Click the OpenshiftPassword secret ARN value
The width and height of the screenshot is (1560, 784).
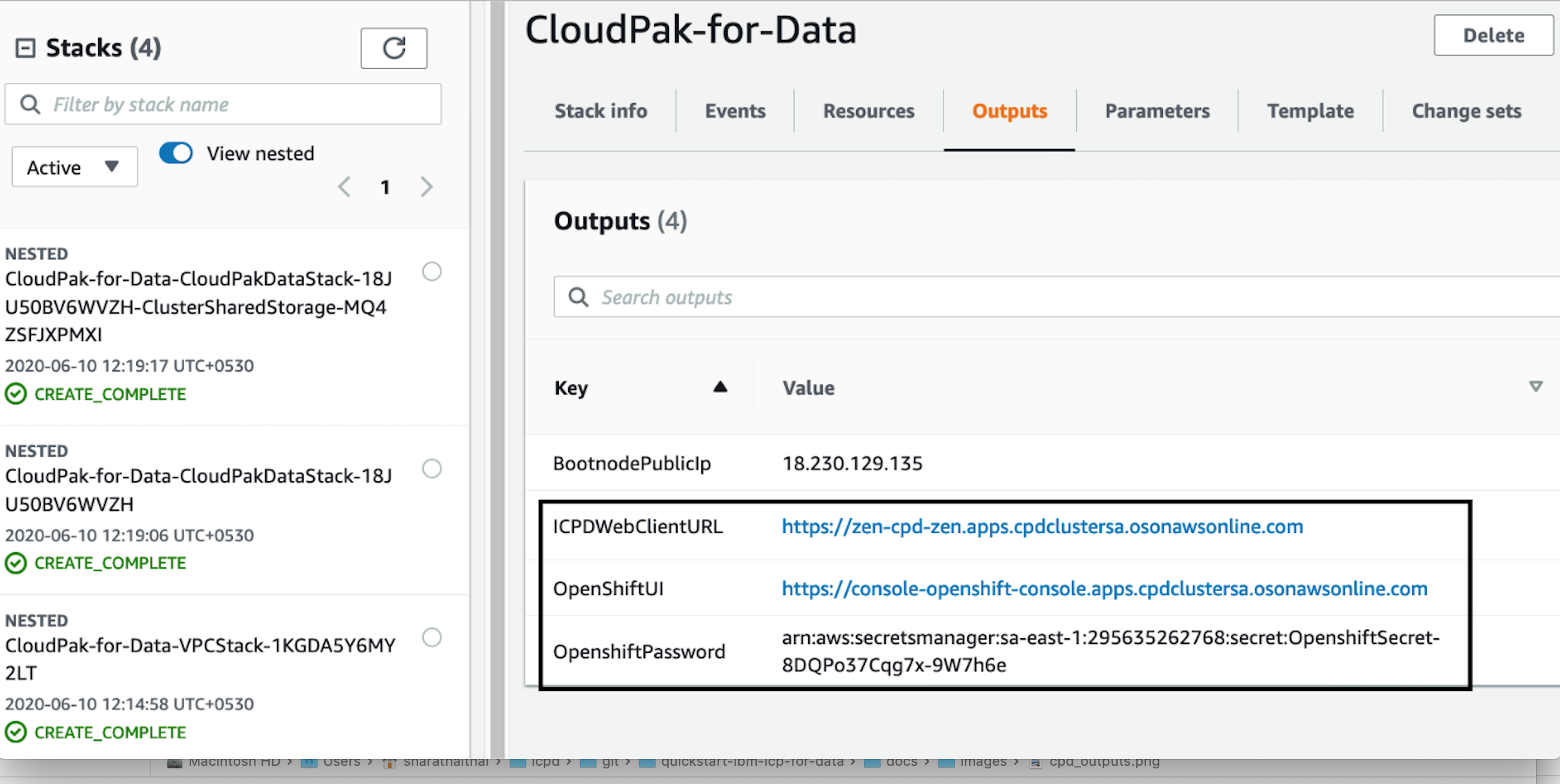point(1111,651)
